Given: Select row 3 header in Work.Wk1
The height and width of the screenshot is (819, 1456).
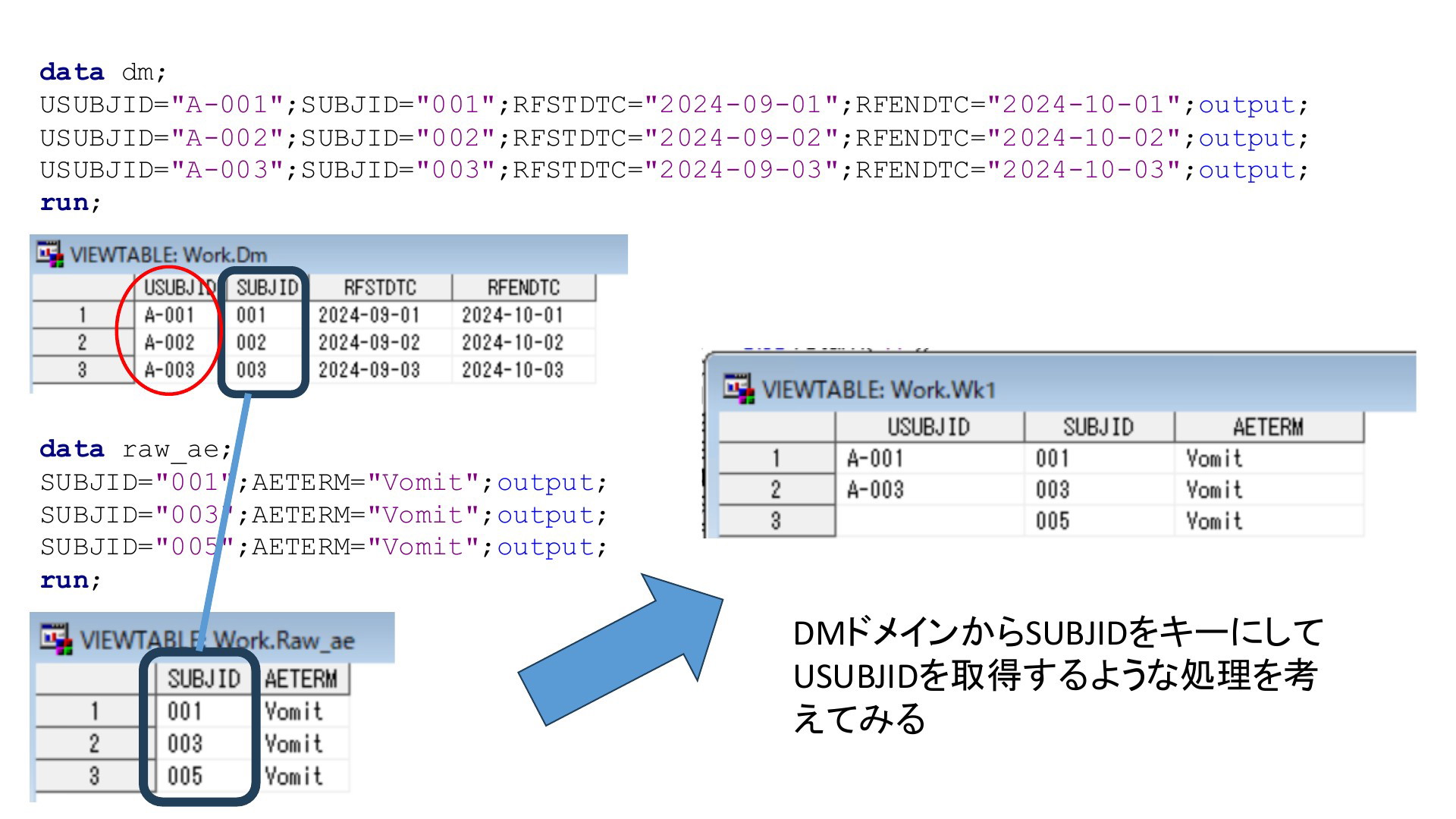Looking at the screenshot, I should point(777,521).
